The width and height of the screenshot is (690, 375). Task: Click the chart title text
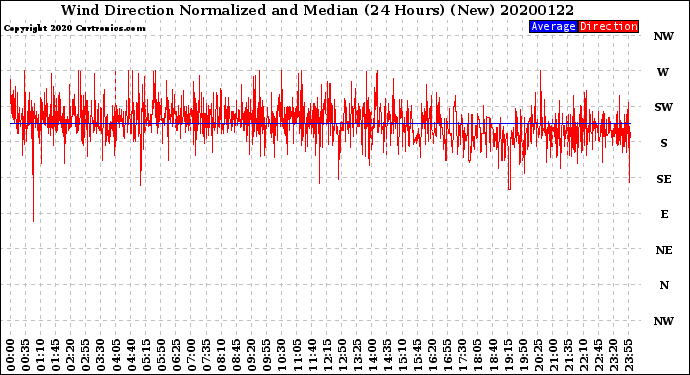pos(317,10)
